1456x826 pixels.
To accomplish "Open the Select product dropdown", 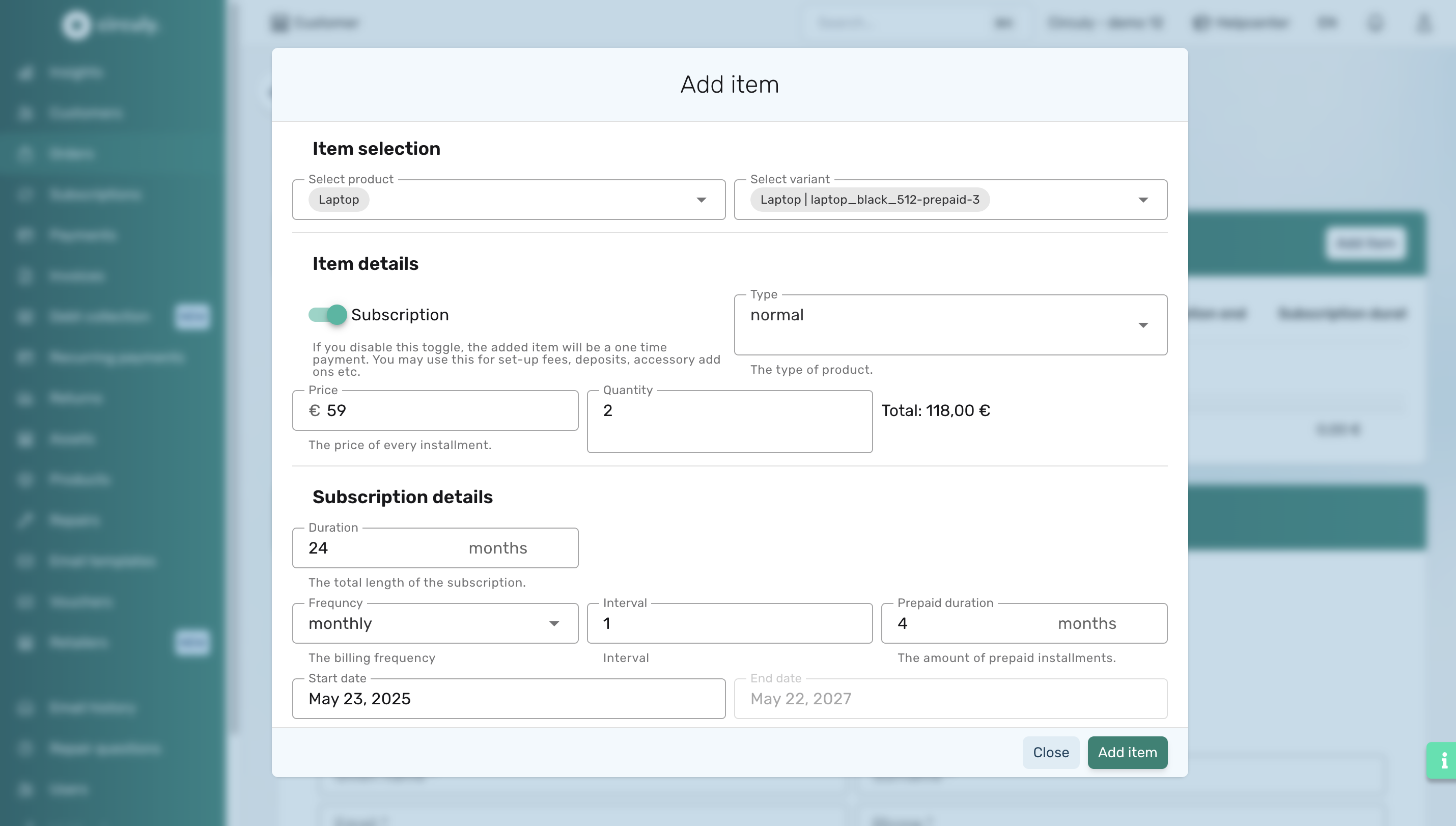I will tap(509, 200).
